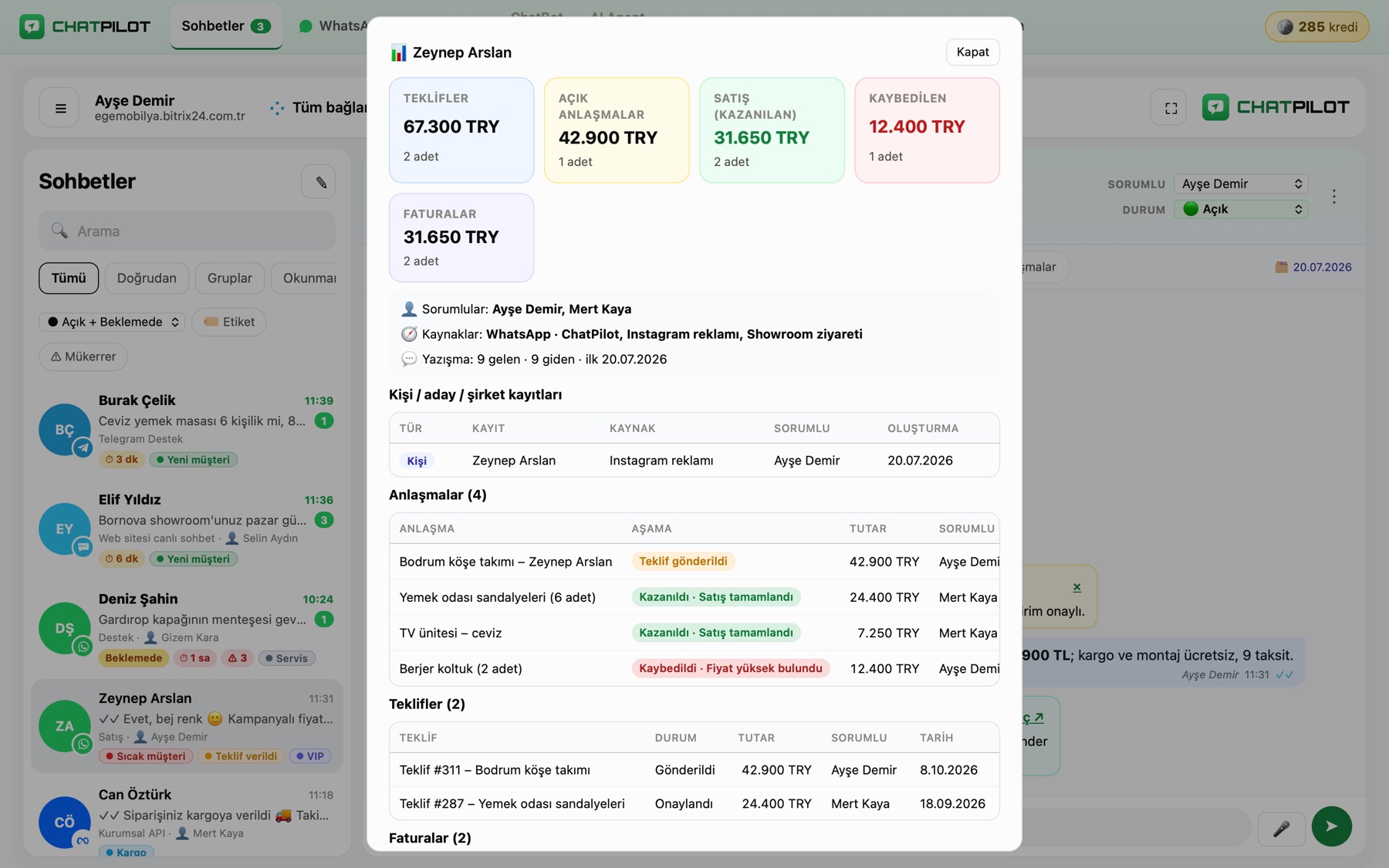This screenshot has height=868, width=1389.
Task: Open the hamburger menu next to Ayşe Demir
Action: pos(60,108)
